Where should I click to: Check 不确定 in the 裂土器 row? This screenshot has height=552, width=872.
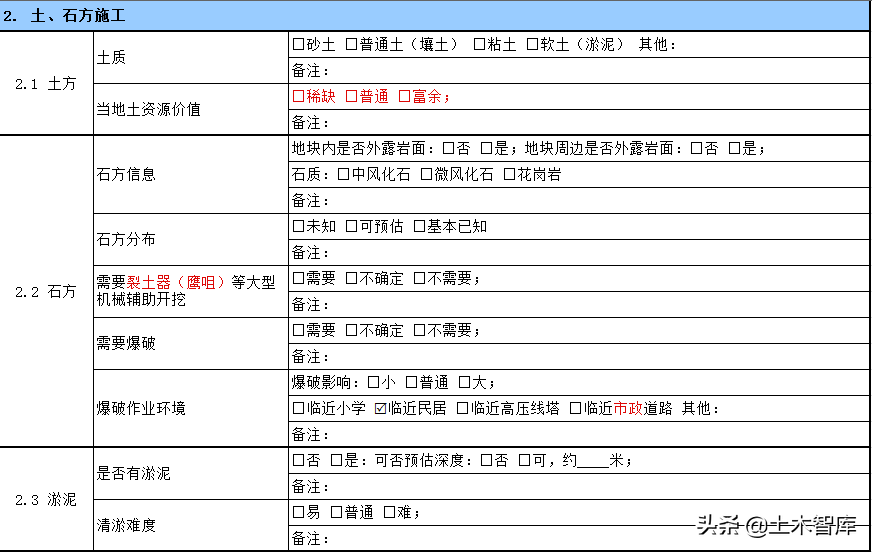point(351,279)
